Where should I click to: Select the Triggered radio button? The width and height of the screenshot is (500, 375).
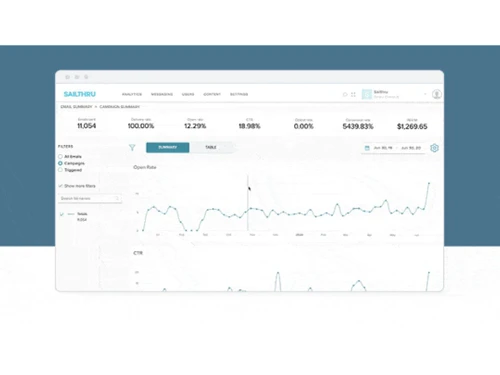[60, 170]
